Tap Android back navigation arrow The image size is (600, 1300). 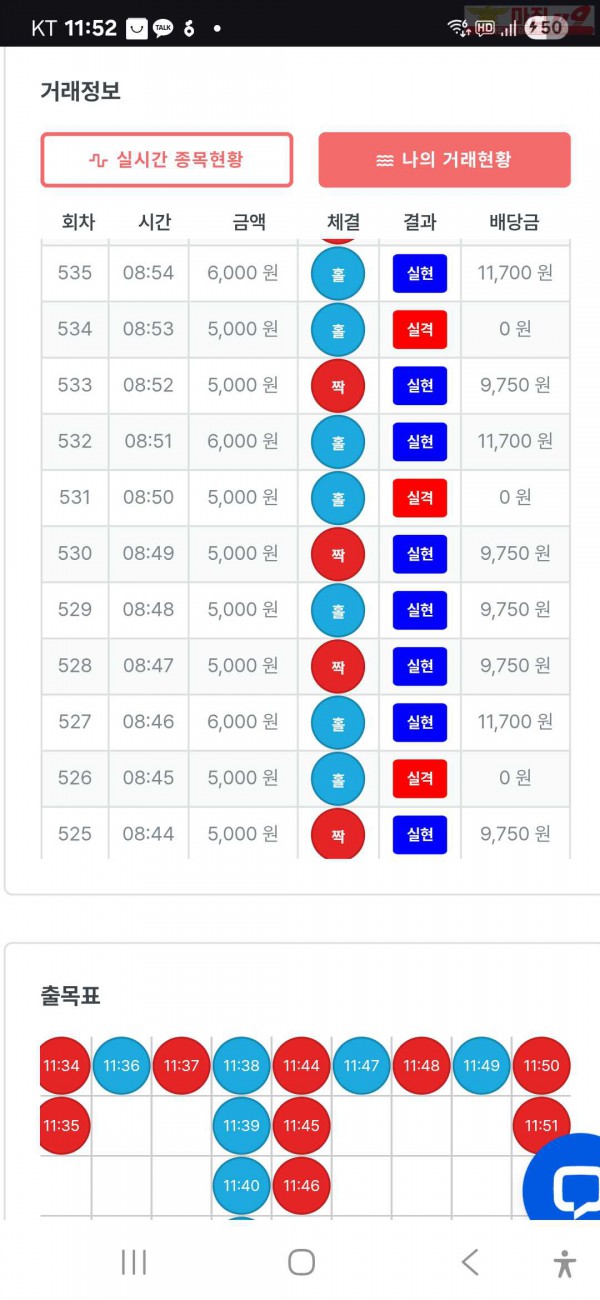(470, 1262)
